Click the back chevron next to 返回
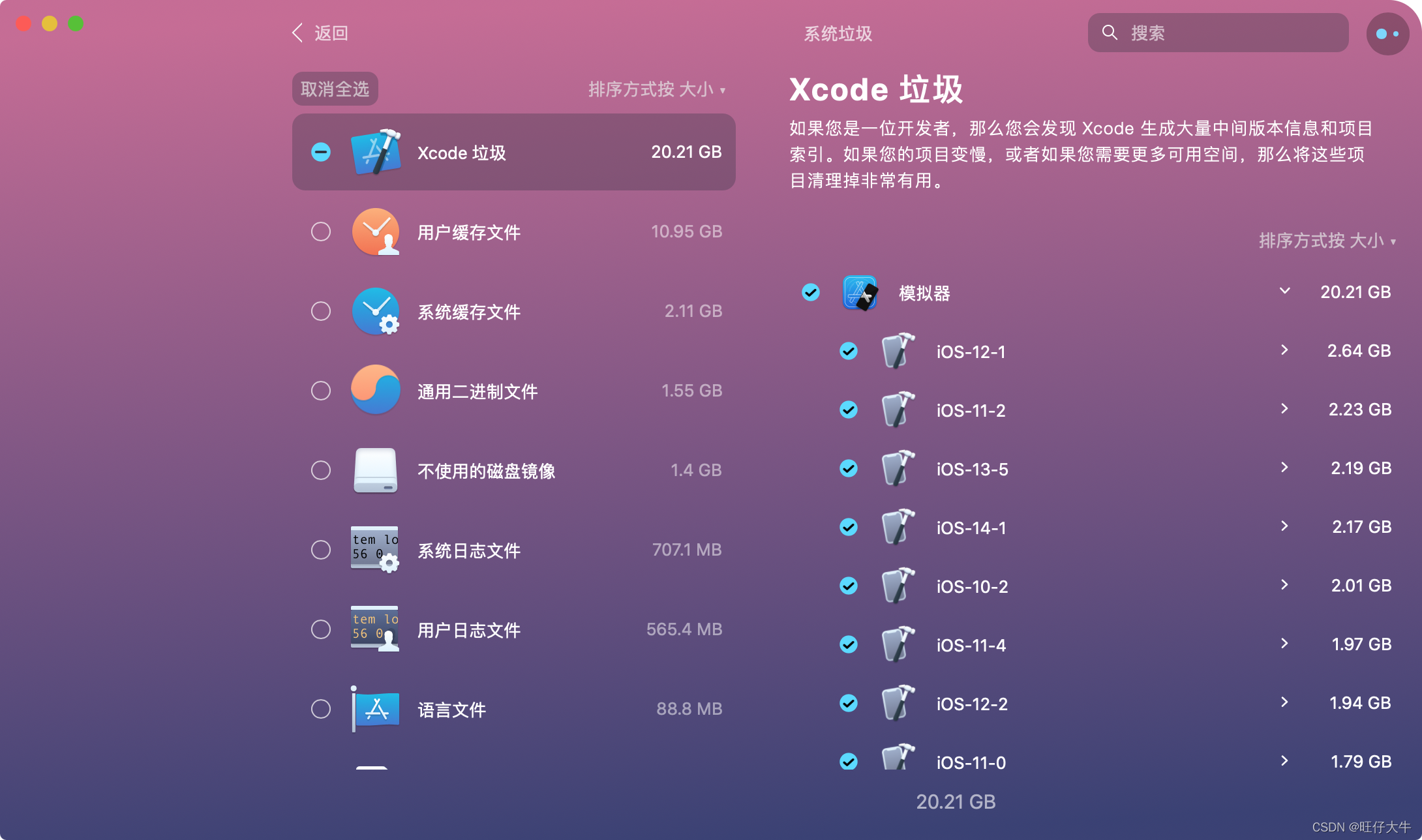This screenshot has height=840, width=1422. [297, 33]
